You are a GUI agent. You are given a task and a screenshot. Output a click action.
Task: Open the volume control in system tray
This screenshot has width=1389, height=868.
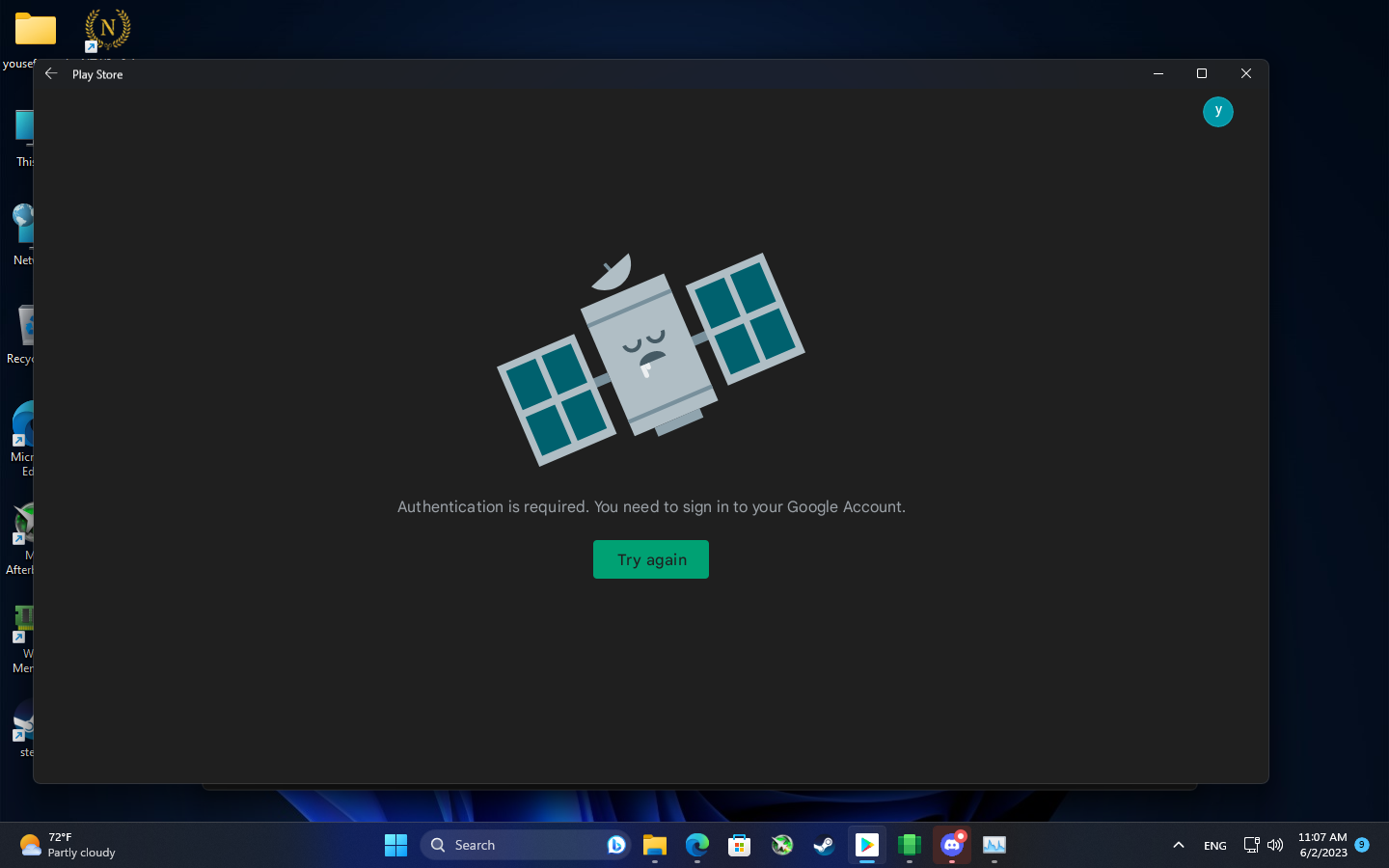[1275, 845]
